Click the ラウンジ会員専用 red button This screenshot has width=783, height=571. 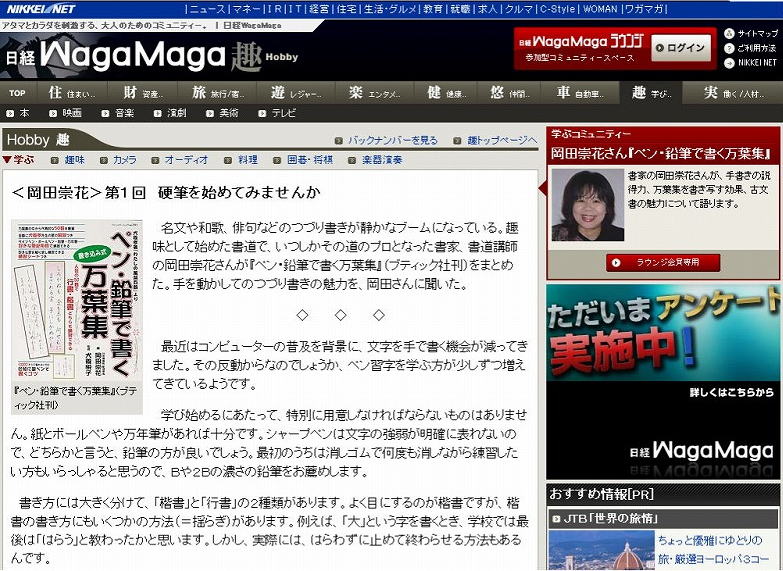[x=663, y=262]
